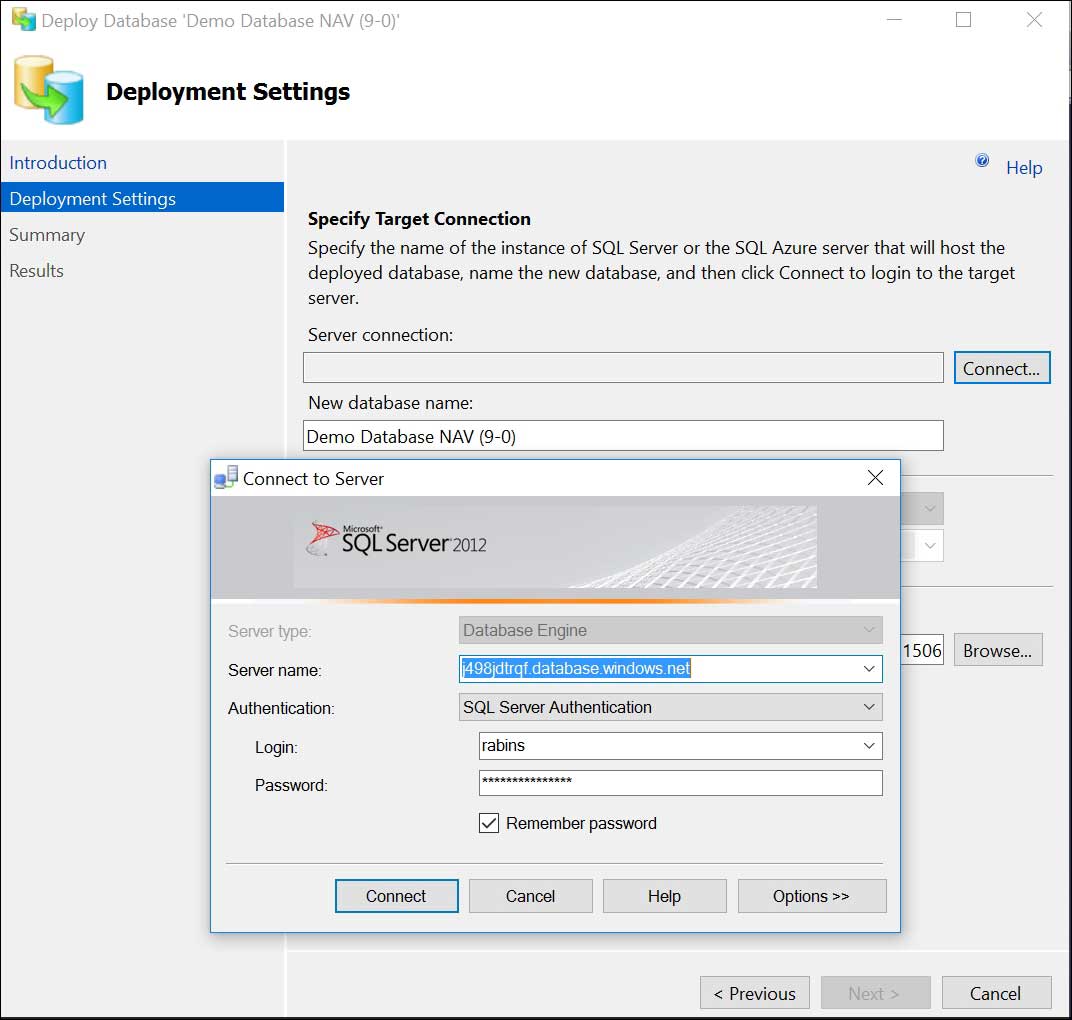Click Options >> to show advanced settings
This screenshot has height=1020, width=1072.
click(812, 895)
